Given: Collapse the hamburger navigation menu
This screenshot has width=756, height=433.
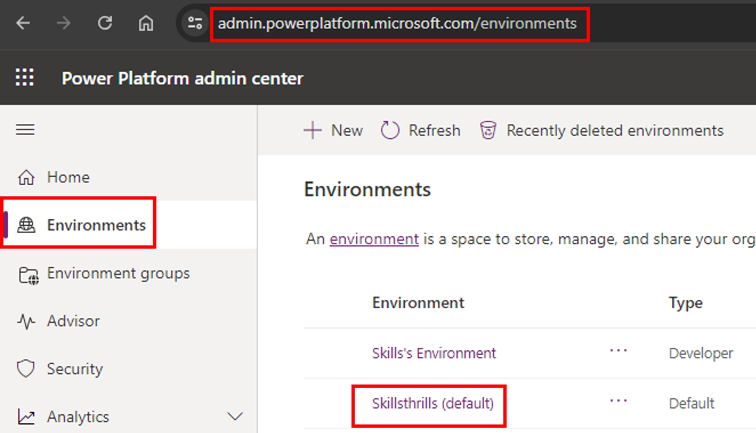Looking at the screenshot, I should click(25, 130).
